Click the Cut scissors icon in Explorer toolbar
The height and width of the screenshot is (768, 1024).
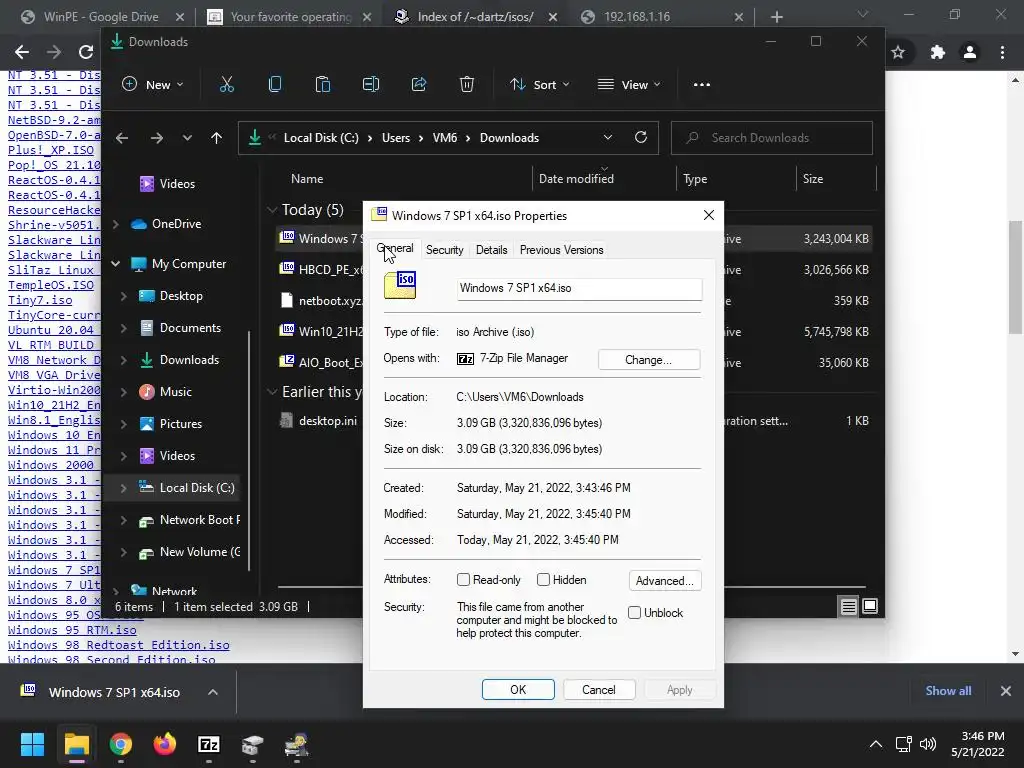227,84
